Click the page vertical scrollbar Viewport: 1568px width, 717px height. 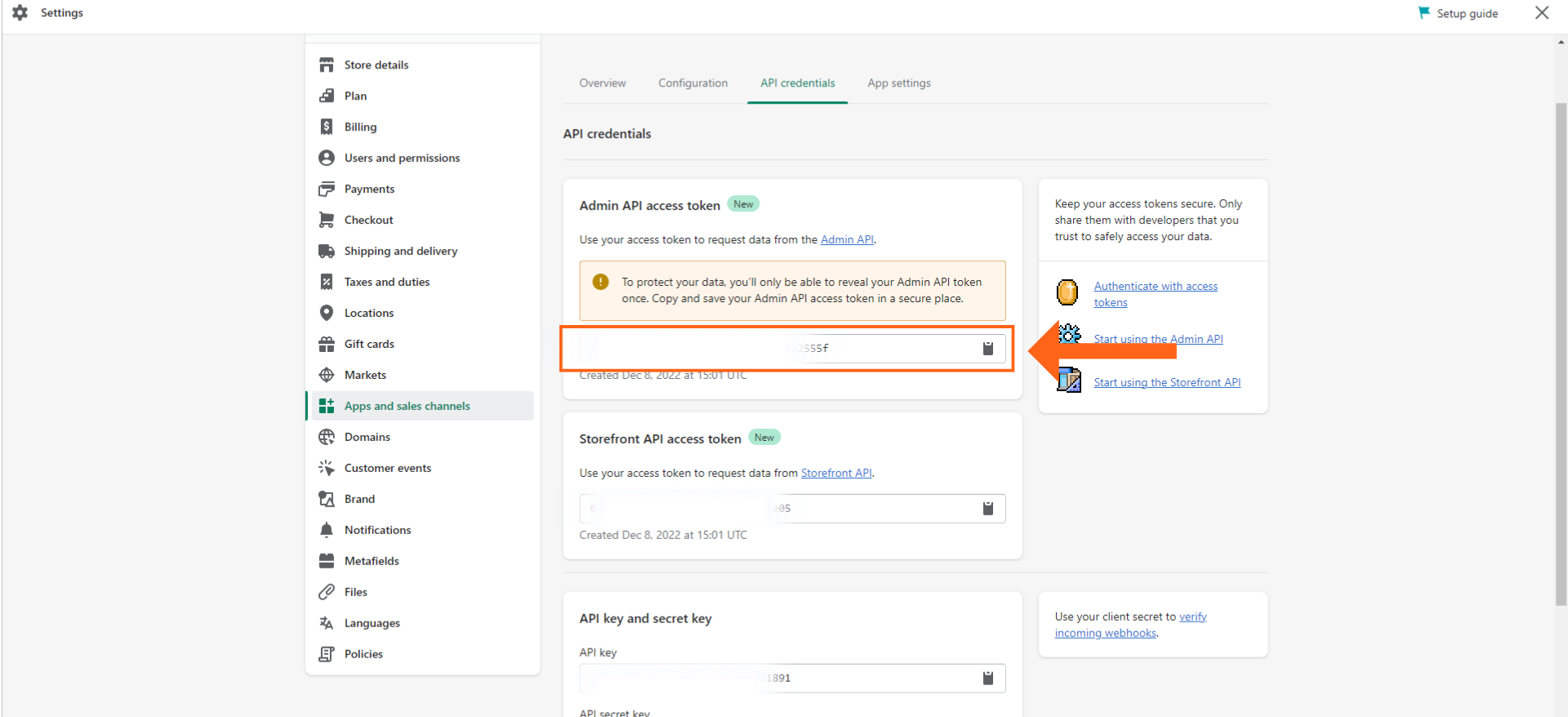(1561, 351)
